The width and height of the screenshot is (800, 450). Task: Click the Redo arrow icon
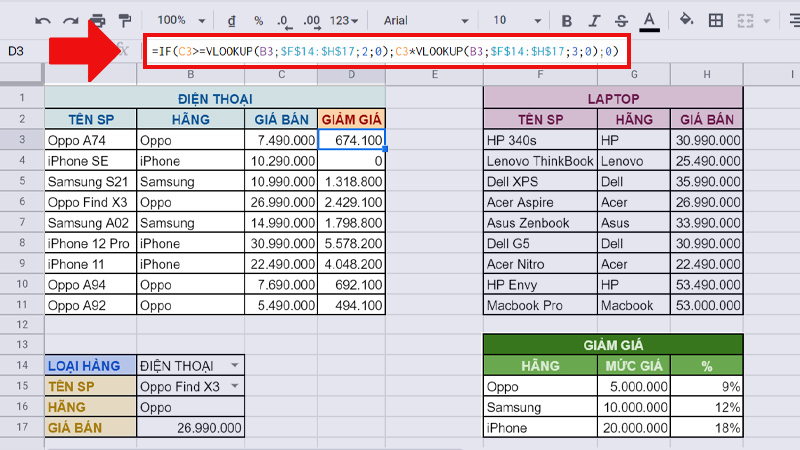tap(70, 20)
